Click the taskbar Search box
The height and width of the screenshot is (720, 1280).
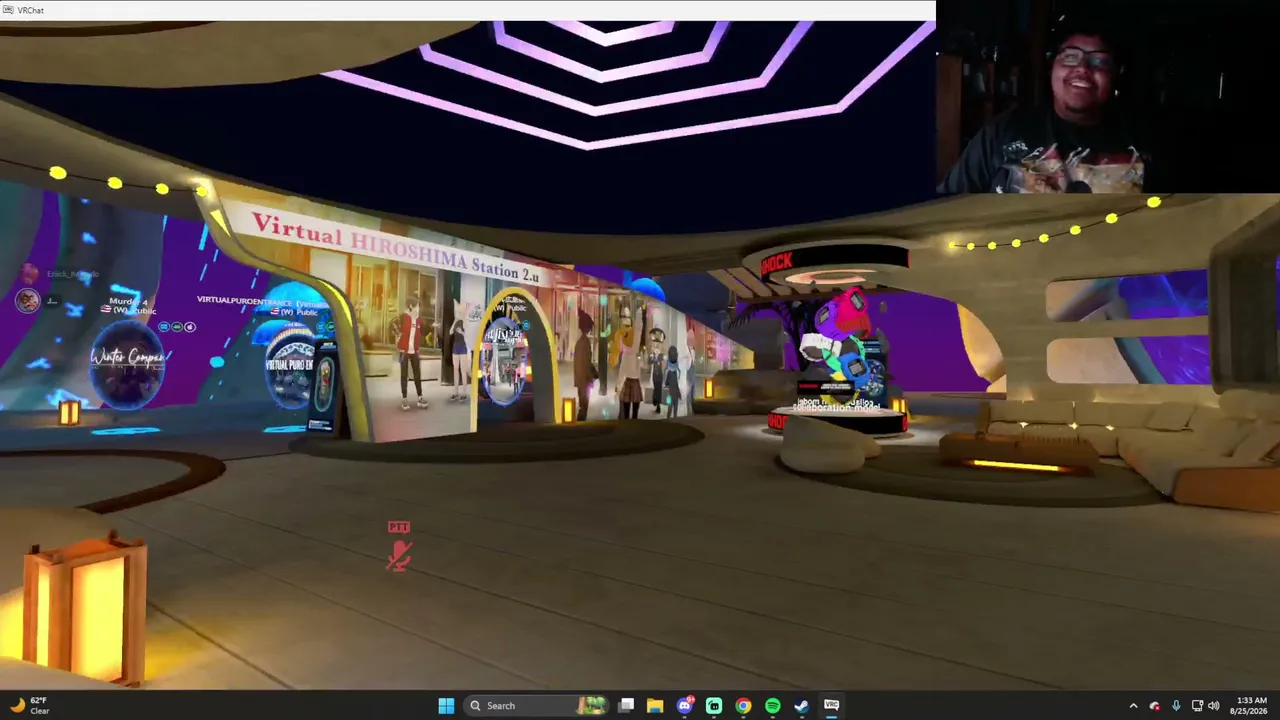[x=537, y=705]
